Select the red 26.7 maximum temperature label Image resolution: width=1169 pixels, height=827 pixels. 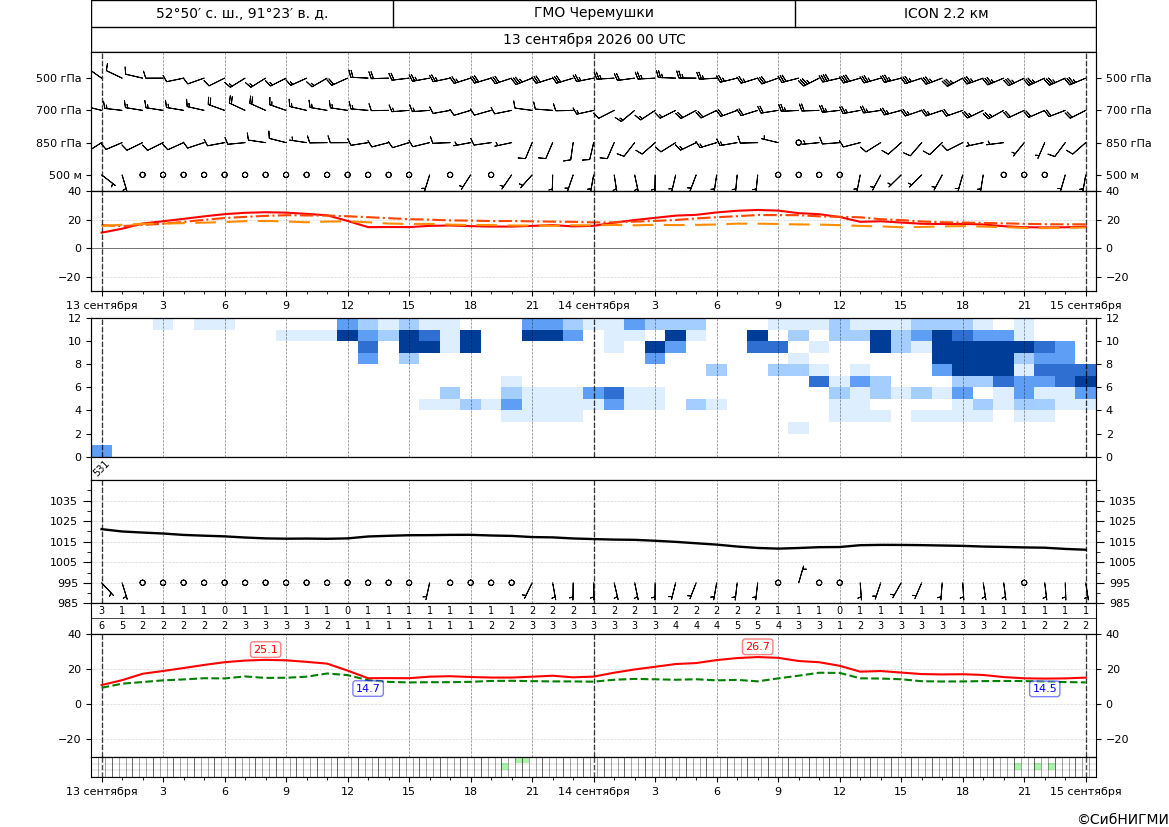tap(757, 647)
